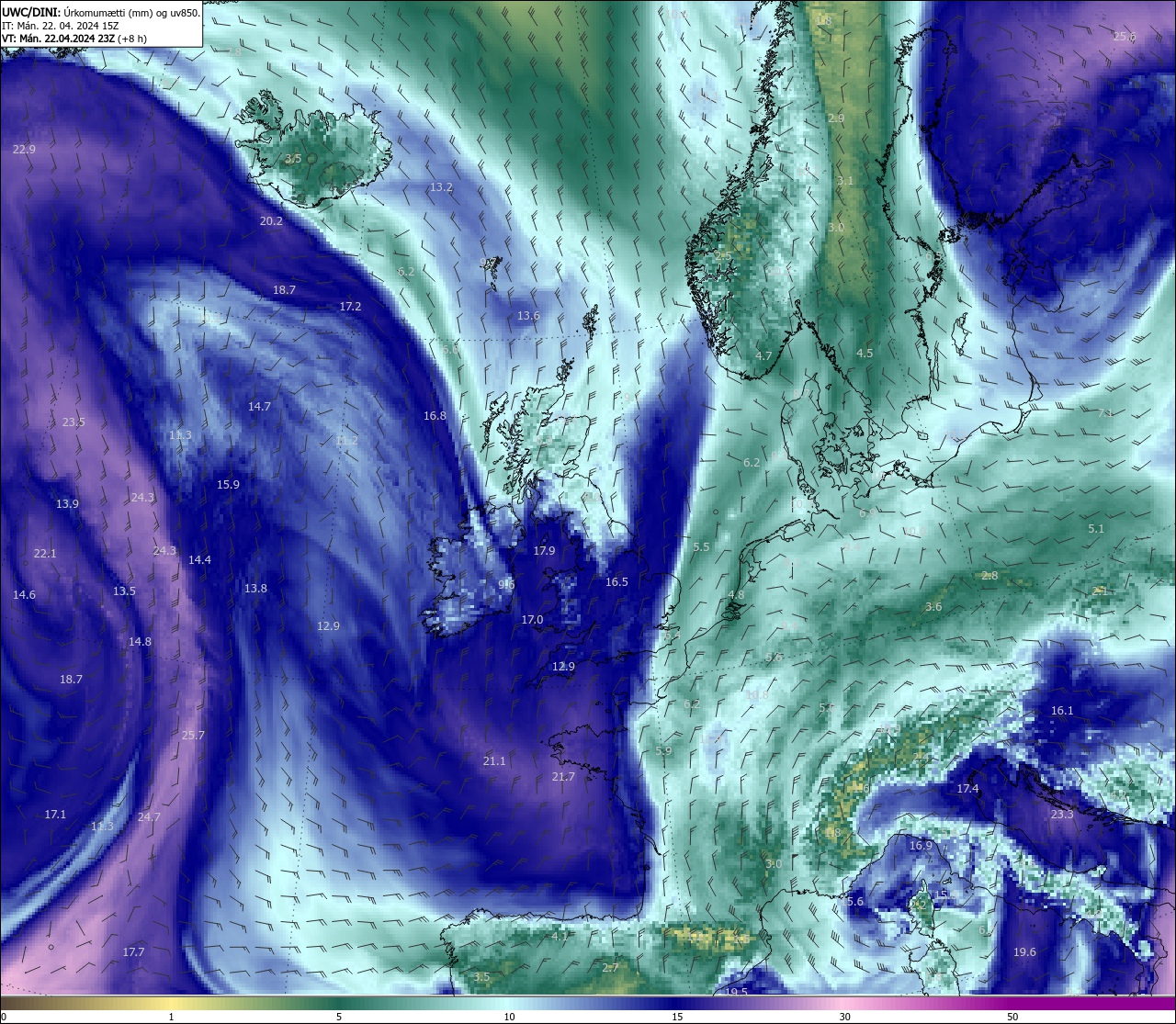Click the 22.9 value on the map
The image size is (1176, 1024).
point(25,150)
